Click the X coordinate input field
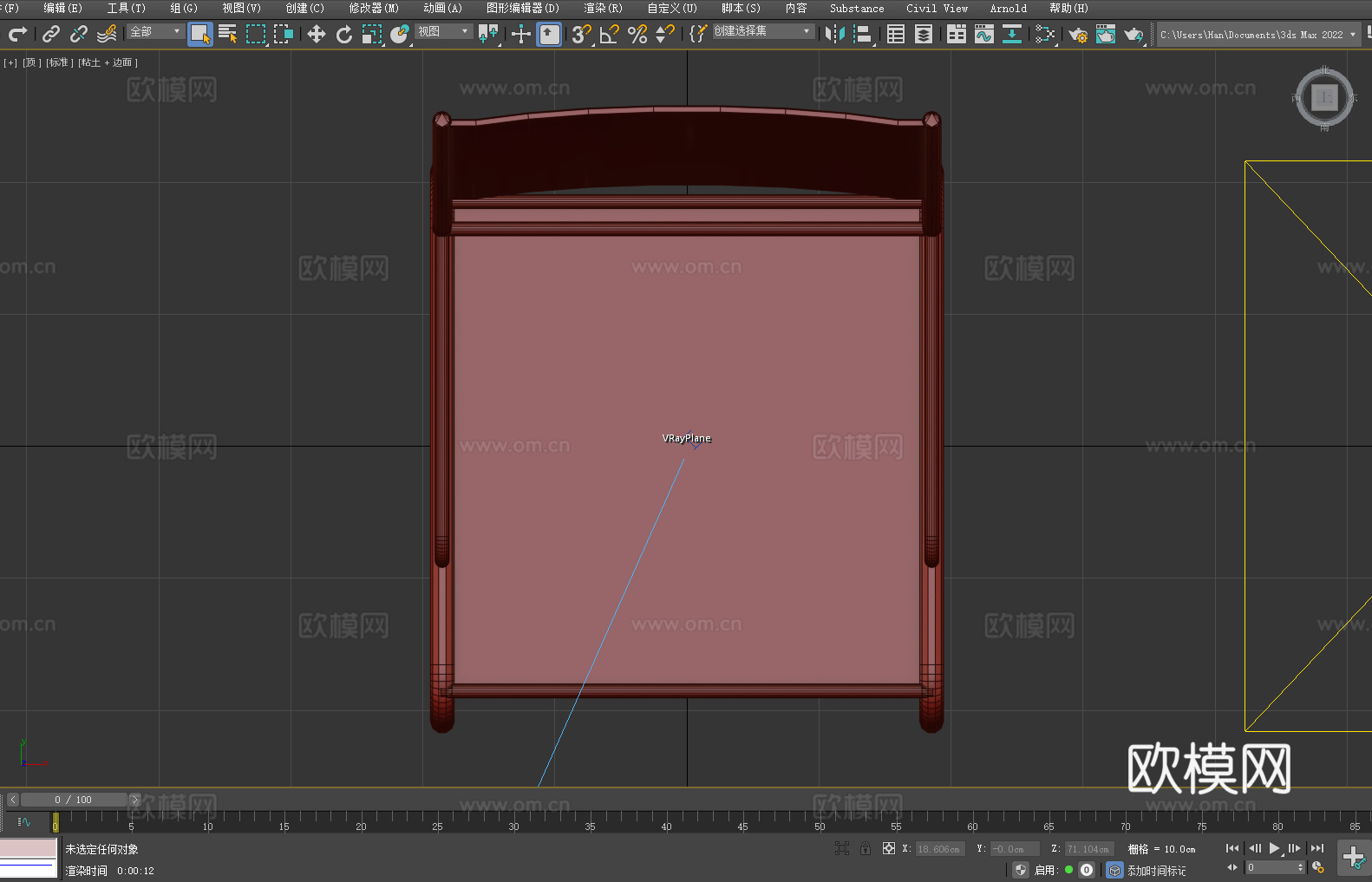The image size is (1372, 882). [x=940, y=849]
